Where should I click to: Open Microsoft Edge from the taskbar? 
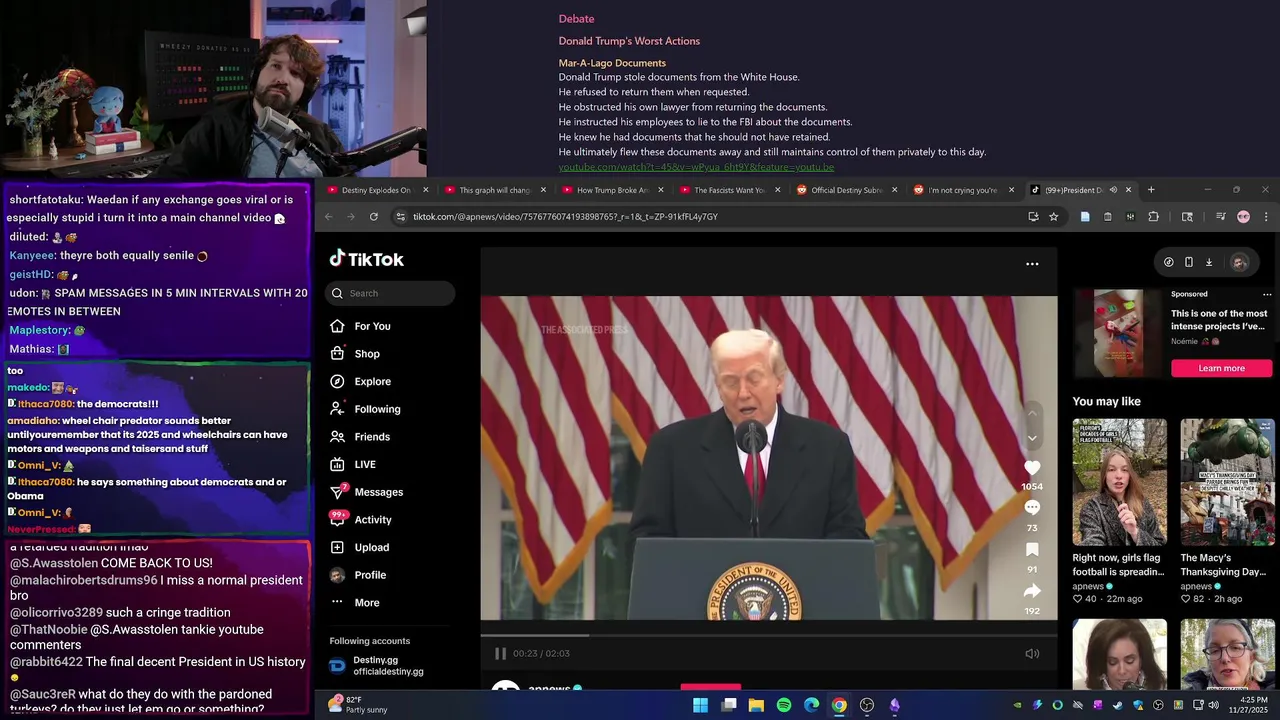click(x=811, y=705)
